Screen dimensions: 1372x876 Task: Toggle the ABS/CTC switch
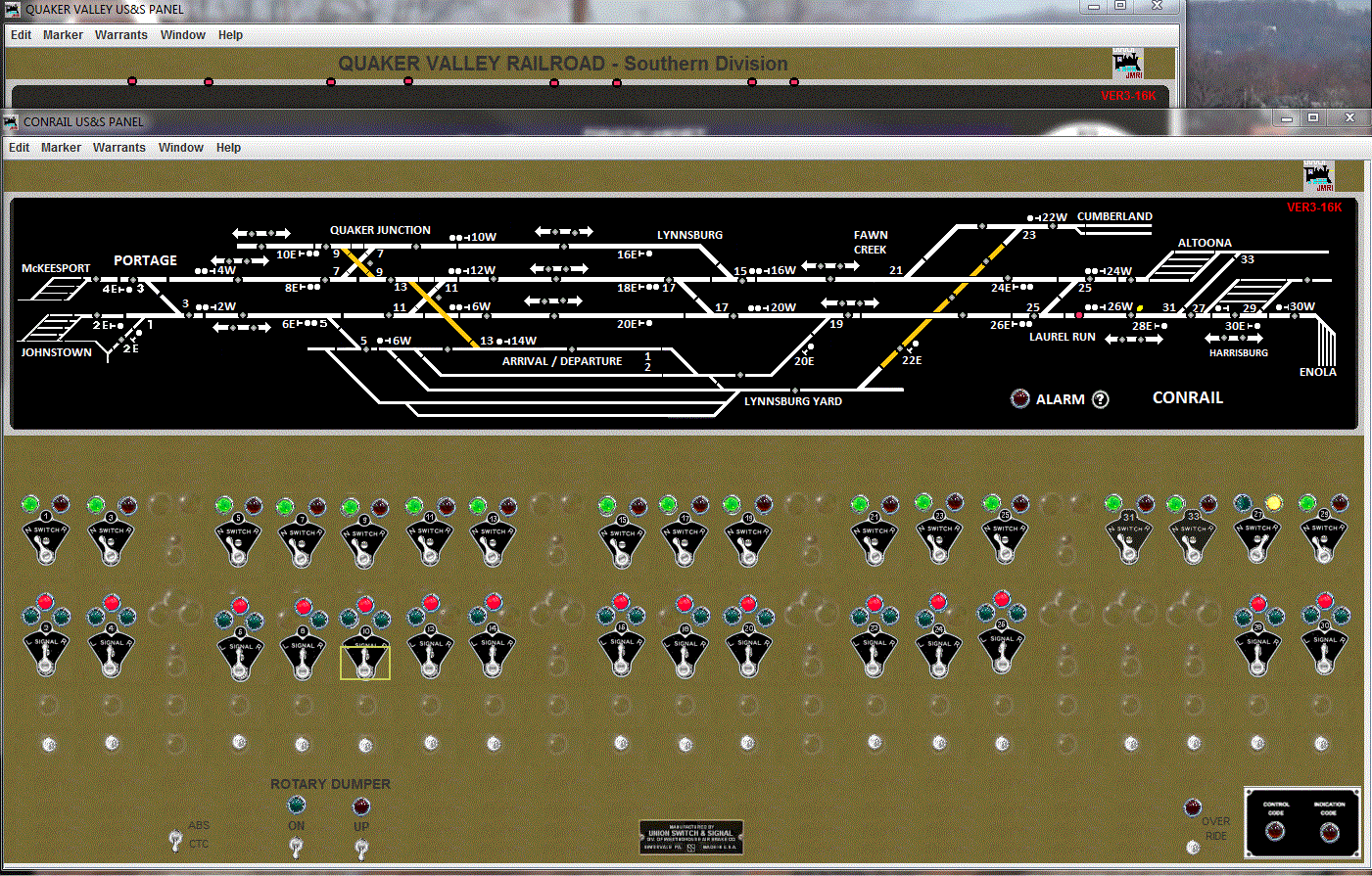pos(176,840)
